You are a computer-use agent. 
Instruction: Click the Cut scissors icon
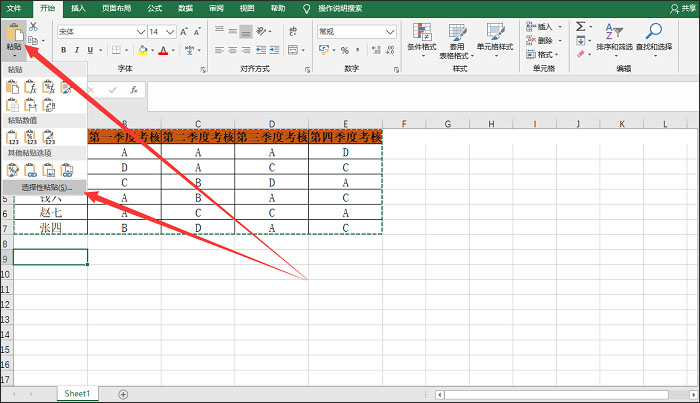pyautogui.click(x=33, y=27)
